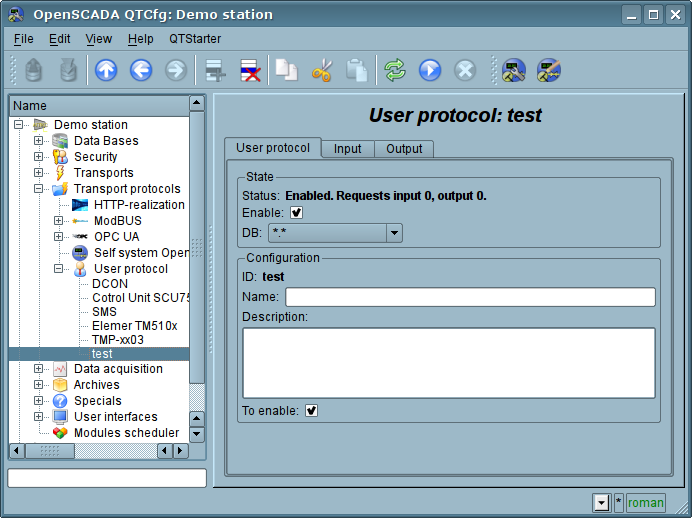Expand the OPC UA tree node
The height and width of the screenshot is (518, 692).
coord(58,236)
